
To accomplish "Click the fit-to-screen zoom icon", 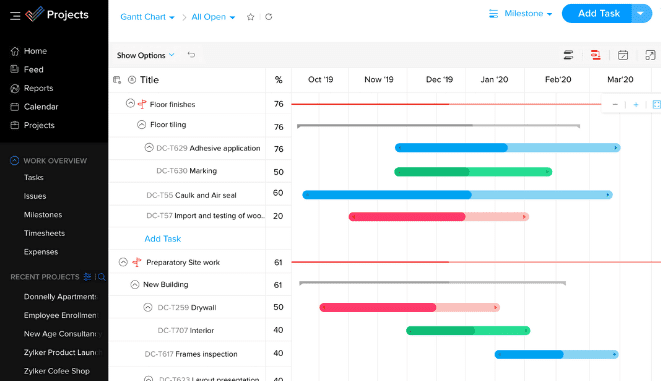I will [656, 105].
